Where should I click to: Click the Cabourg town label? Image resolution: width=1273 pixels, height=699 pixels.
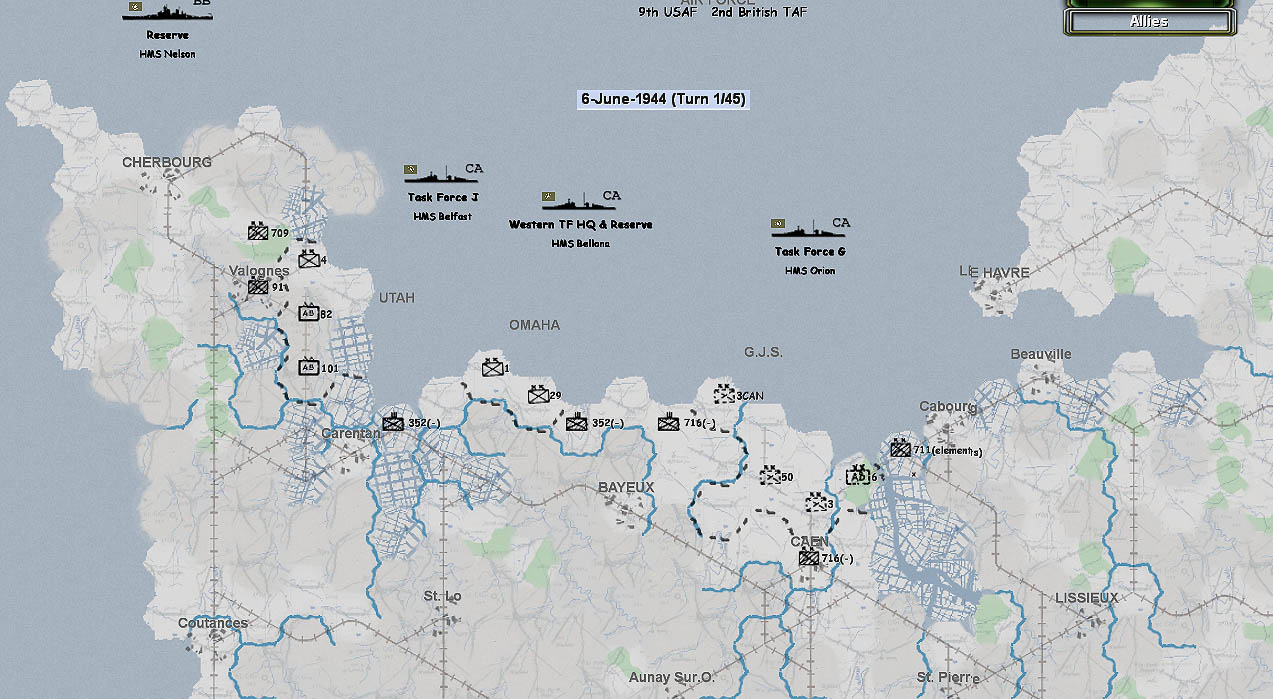948,406
